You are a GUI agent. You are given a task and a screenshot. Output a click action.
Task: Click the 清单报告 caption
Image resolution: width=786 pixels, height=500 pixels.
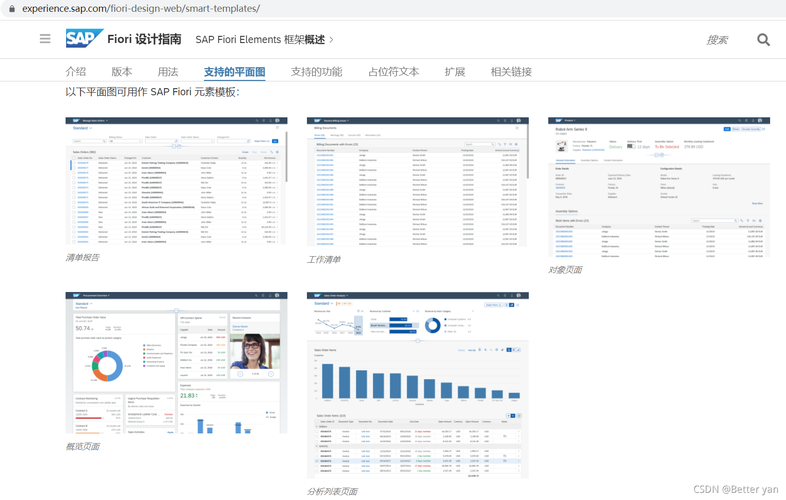tap(83, 257)
